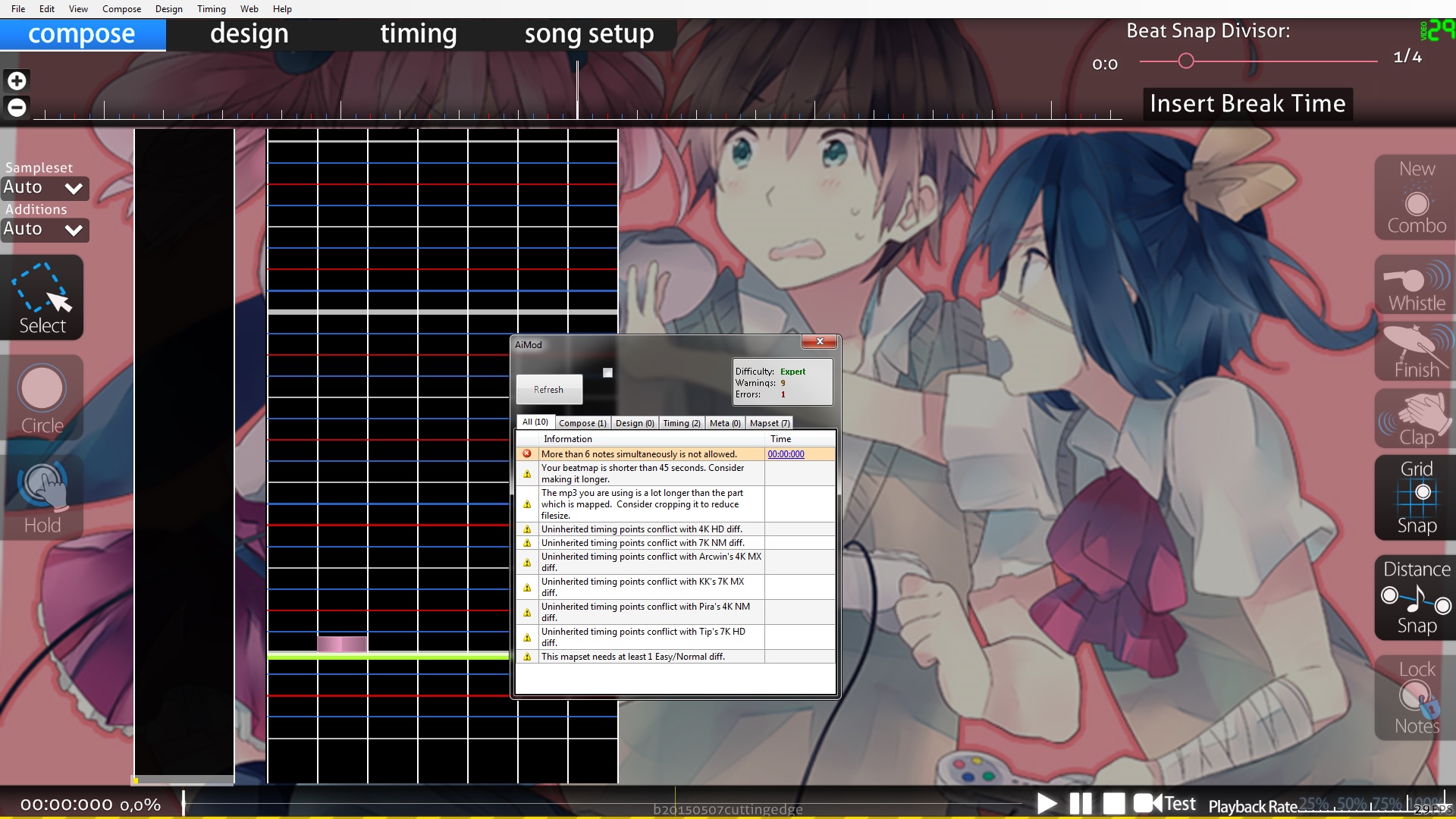Viewport: 1456px width, 819px height.
Task: Click the song position handle at the timeline start
Action: (184, 803)
